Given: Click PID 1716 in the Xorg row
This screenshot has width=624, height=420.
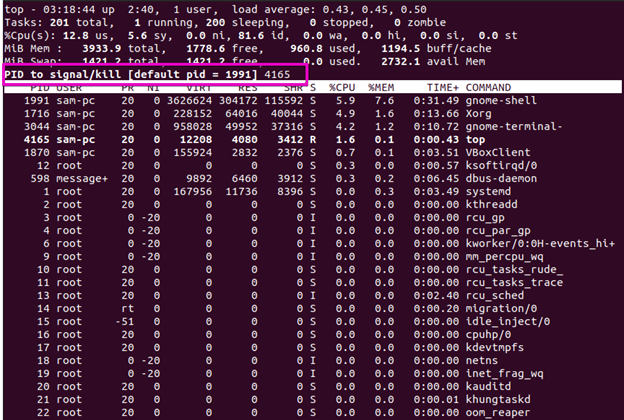Looking at the screenshot, I should [37, 114].
